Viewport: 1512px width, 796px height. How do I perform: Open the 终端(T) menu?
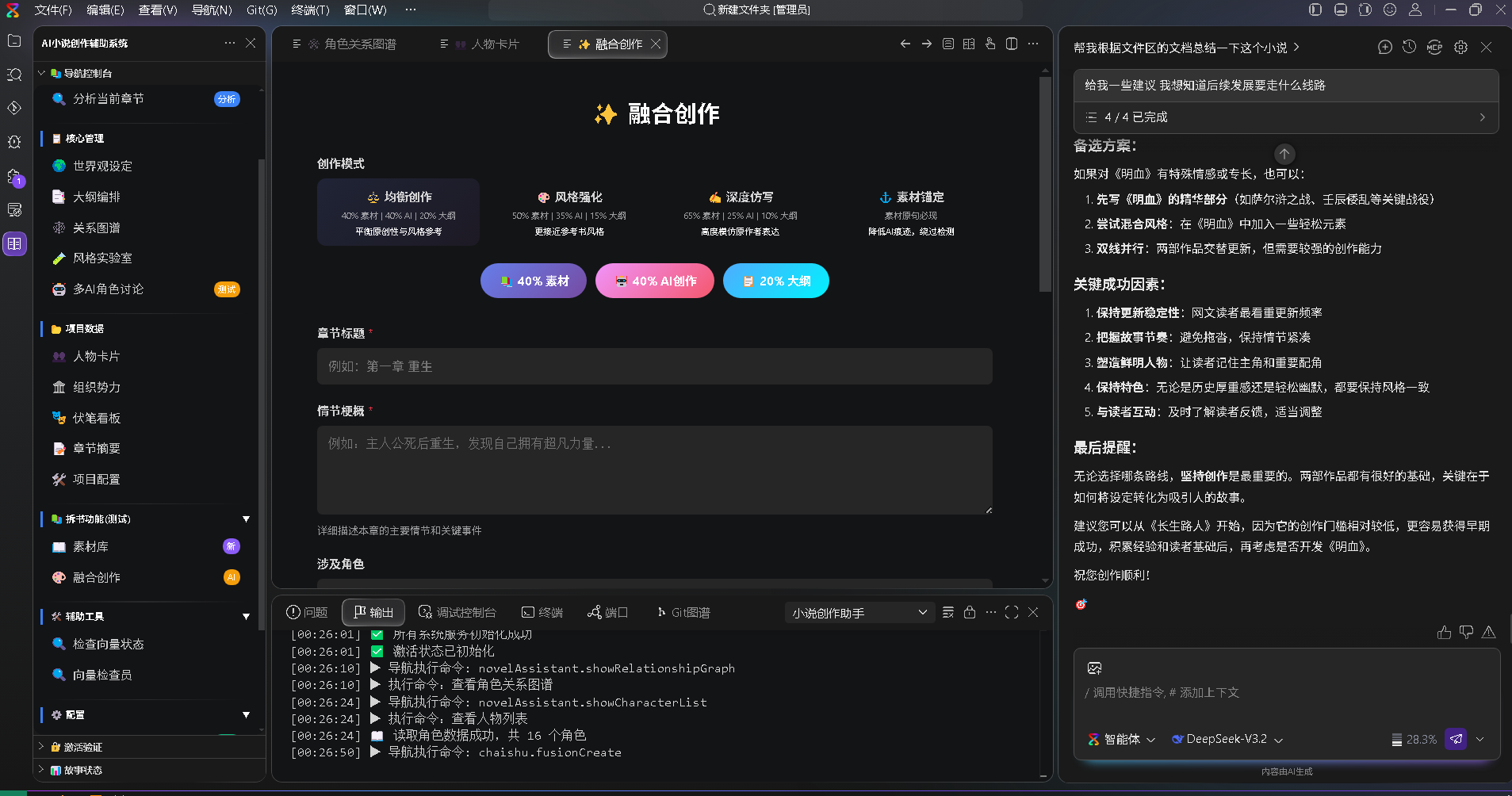click(310, 10)
